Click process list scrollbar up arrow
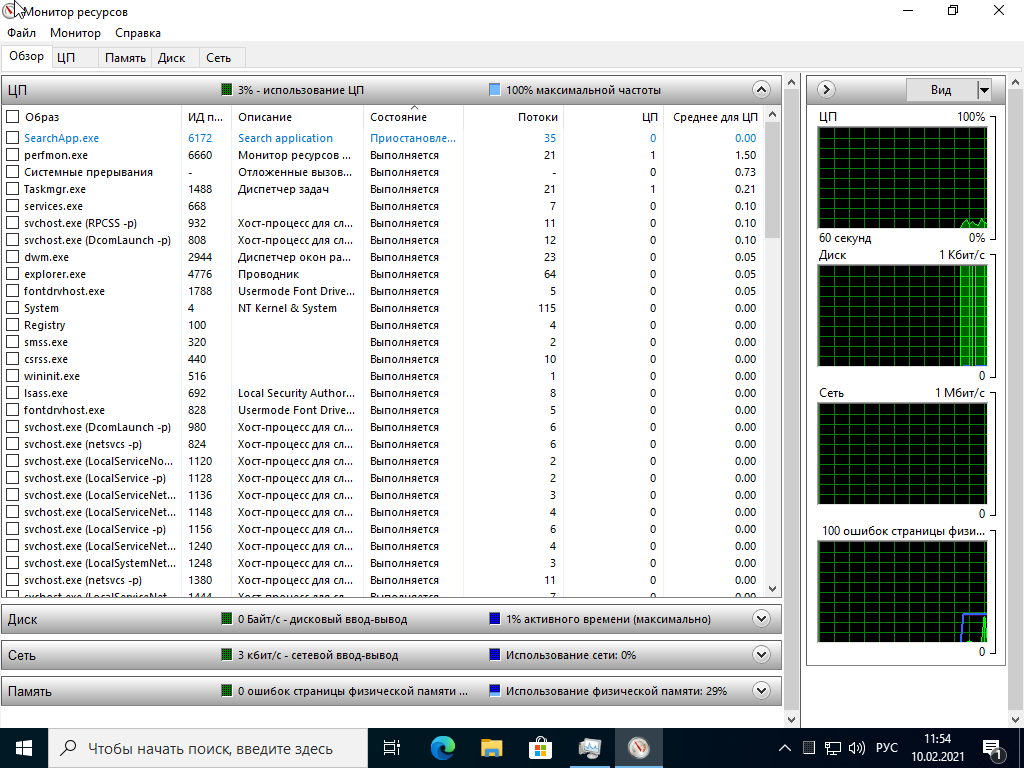Screen dimensions: 1024x768 click(773, 115)
